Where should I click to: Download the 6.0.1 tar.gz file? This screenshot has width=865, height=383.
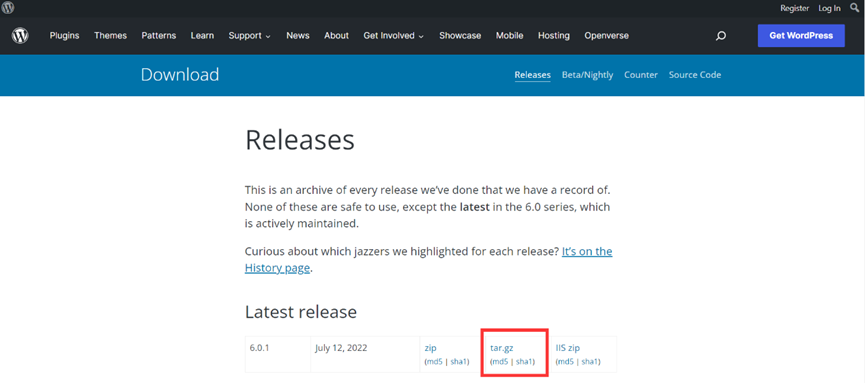501,348
